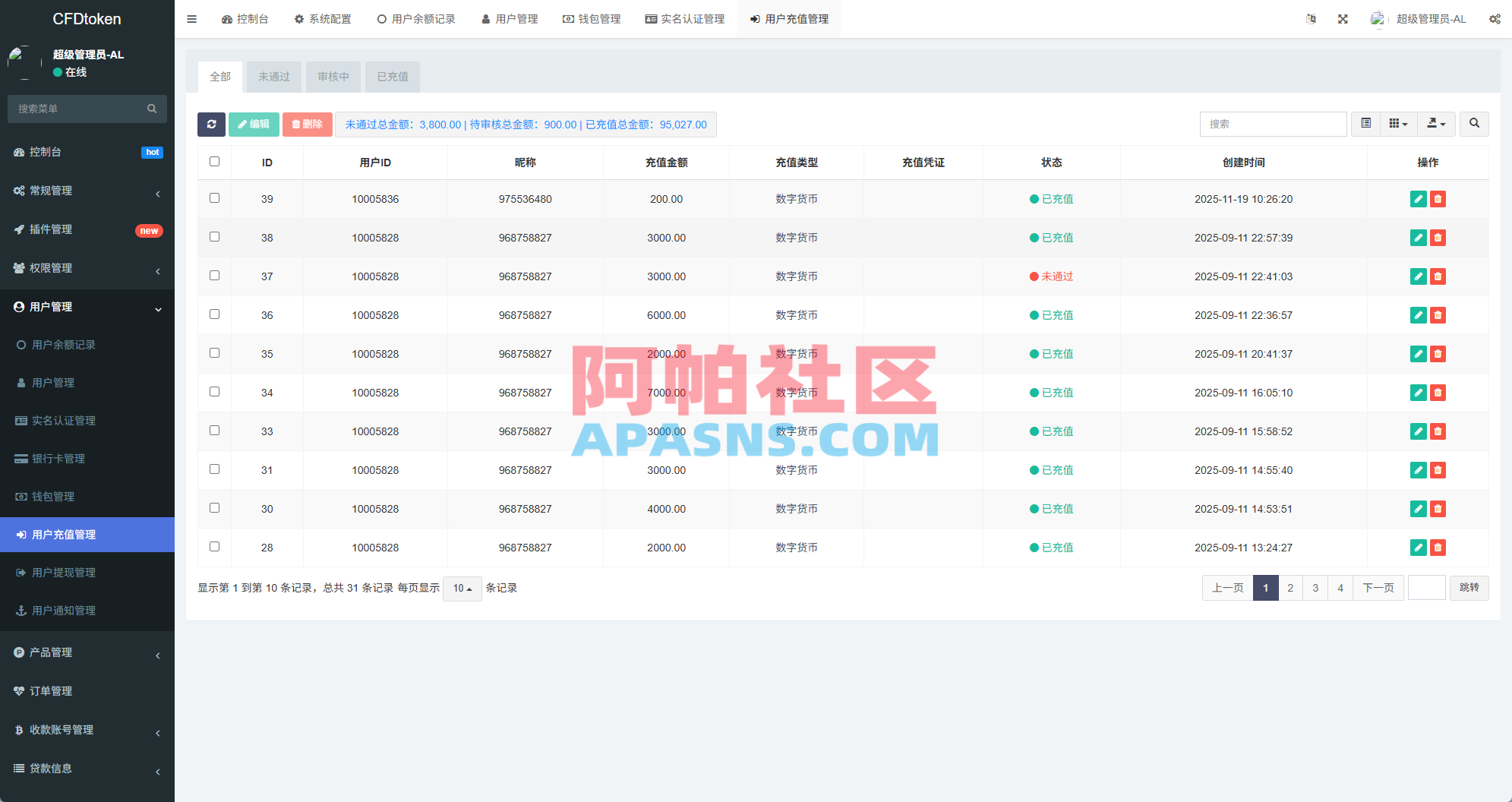
Task: Check the checkbox for row ID 37
Action: 215,276
